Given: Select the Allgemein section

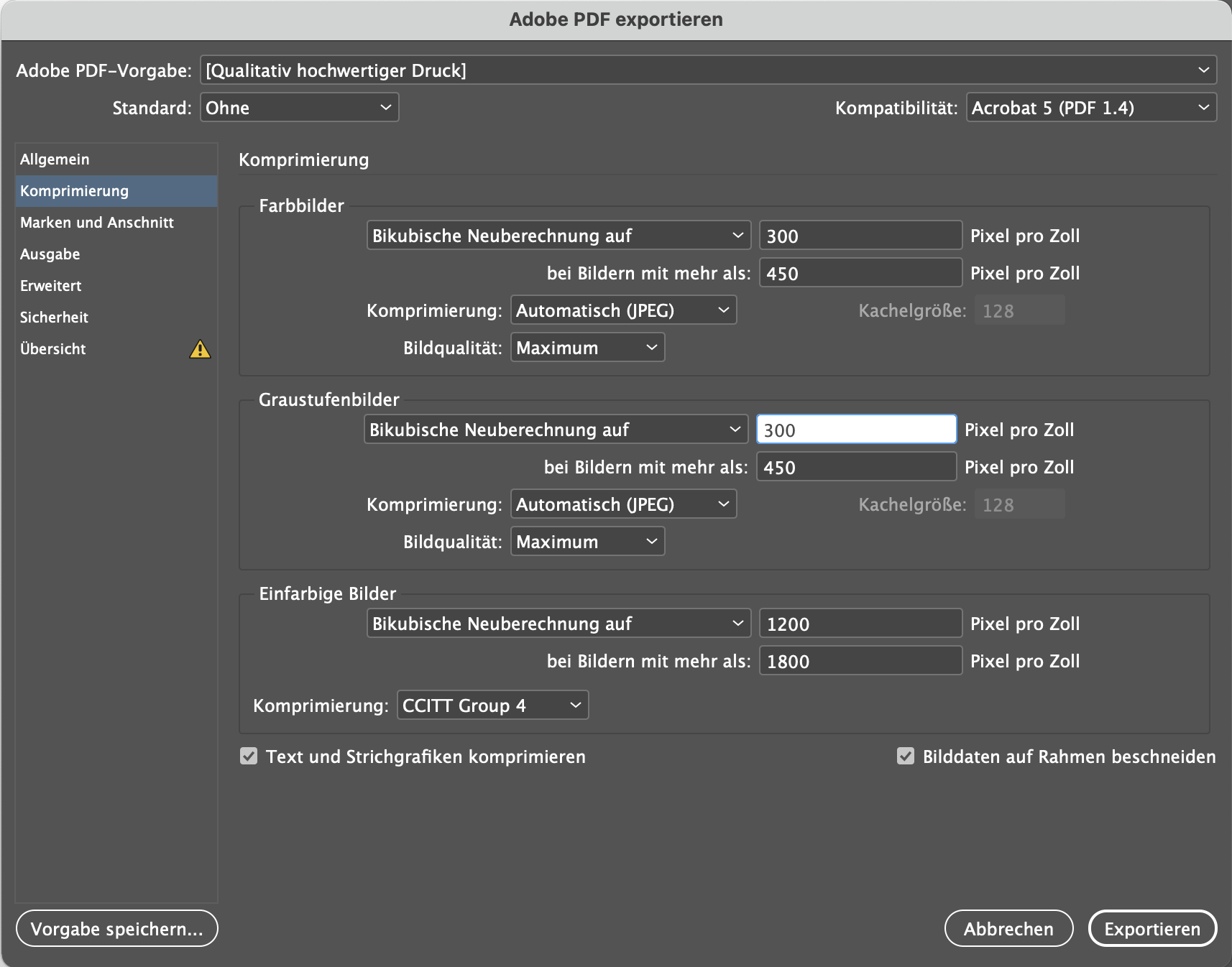Looking at the screenshot, I should pos(116,159).
